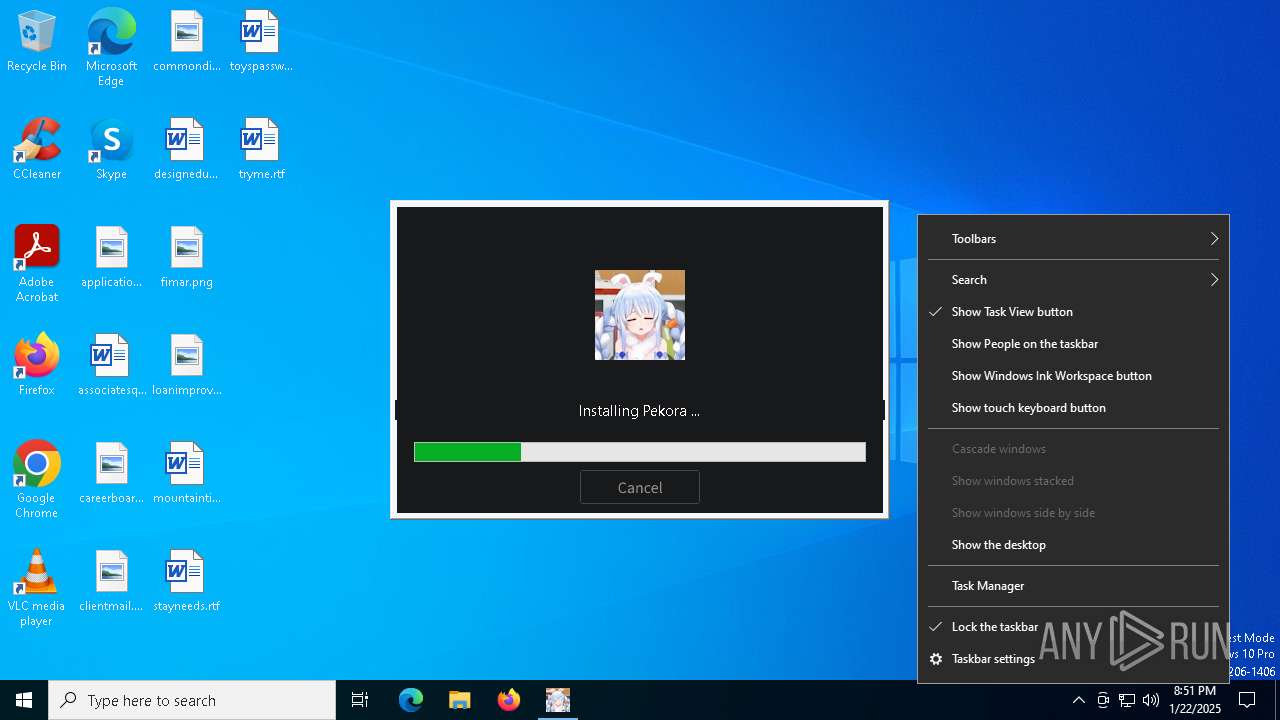Open the CCleaner desktop shortcut
The width and height of the screenshot is (1280, 720).
[x=37, y=150]
